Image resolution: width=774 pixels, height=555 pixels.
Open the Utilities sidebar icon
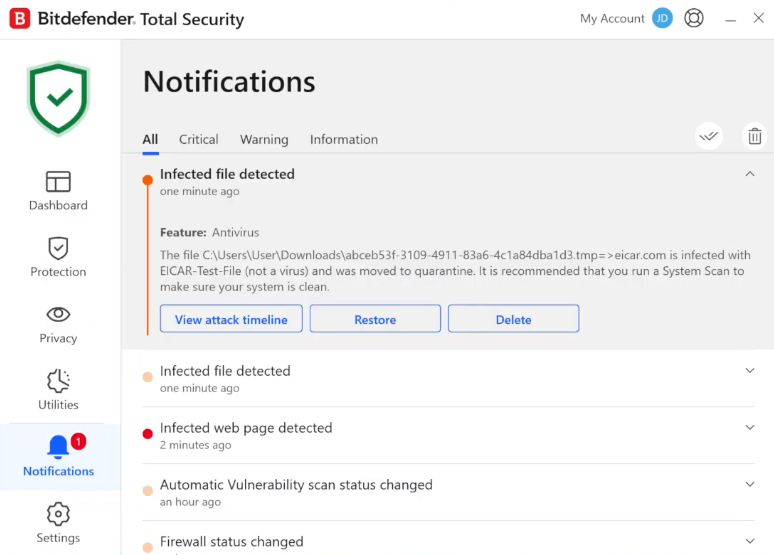coord(58,381)
